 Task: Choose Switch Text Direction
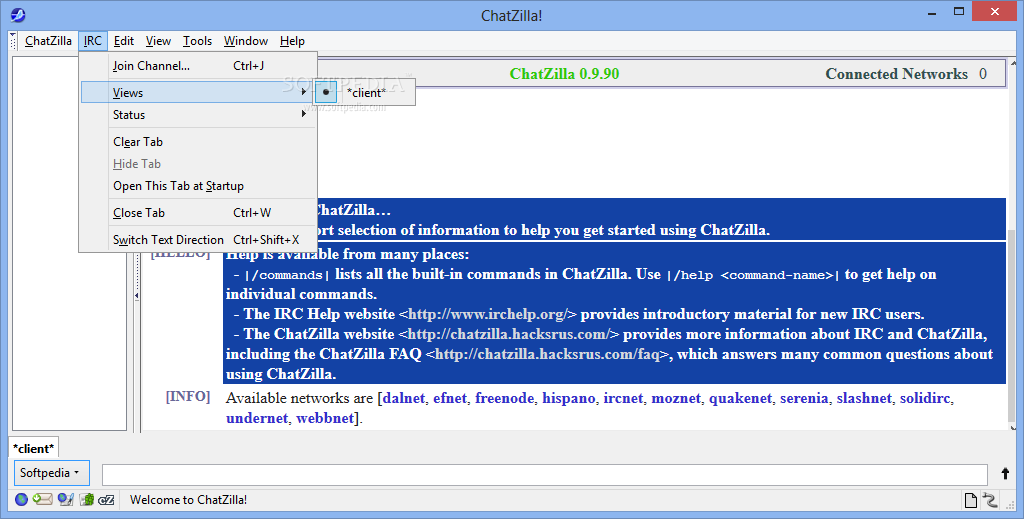point(199,240)
